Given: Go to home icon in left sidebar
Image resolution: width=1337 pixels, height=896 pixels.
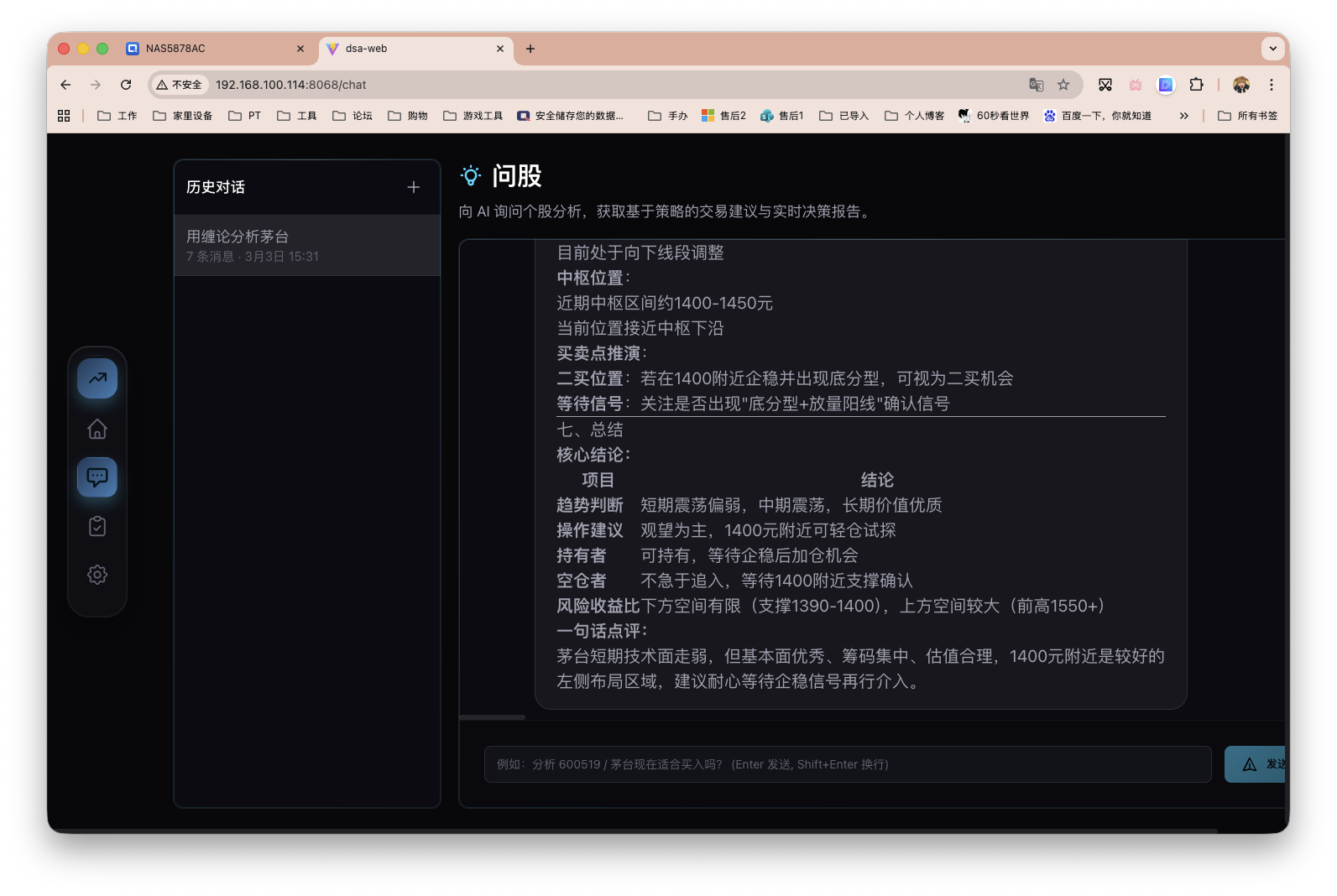Looking at the screenshot, I should click(97, 429).
